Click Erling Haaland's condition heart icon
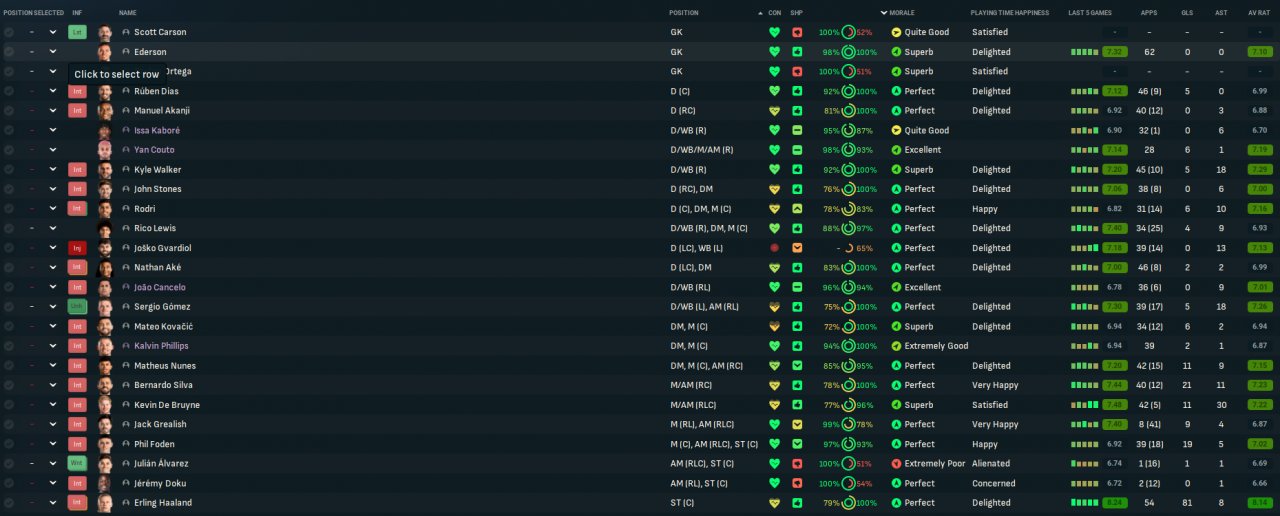 (774, 503)
